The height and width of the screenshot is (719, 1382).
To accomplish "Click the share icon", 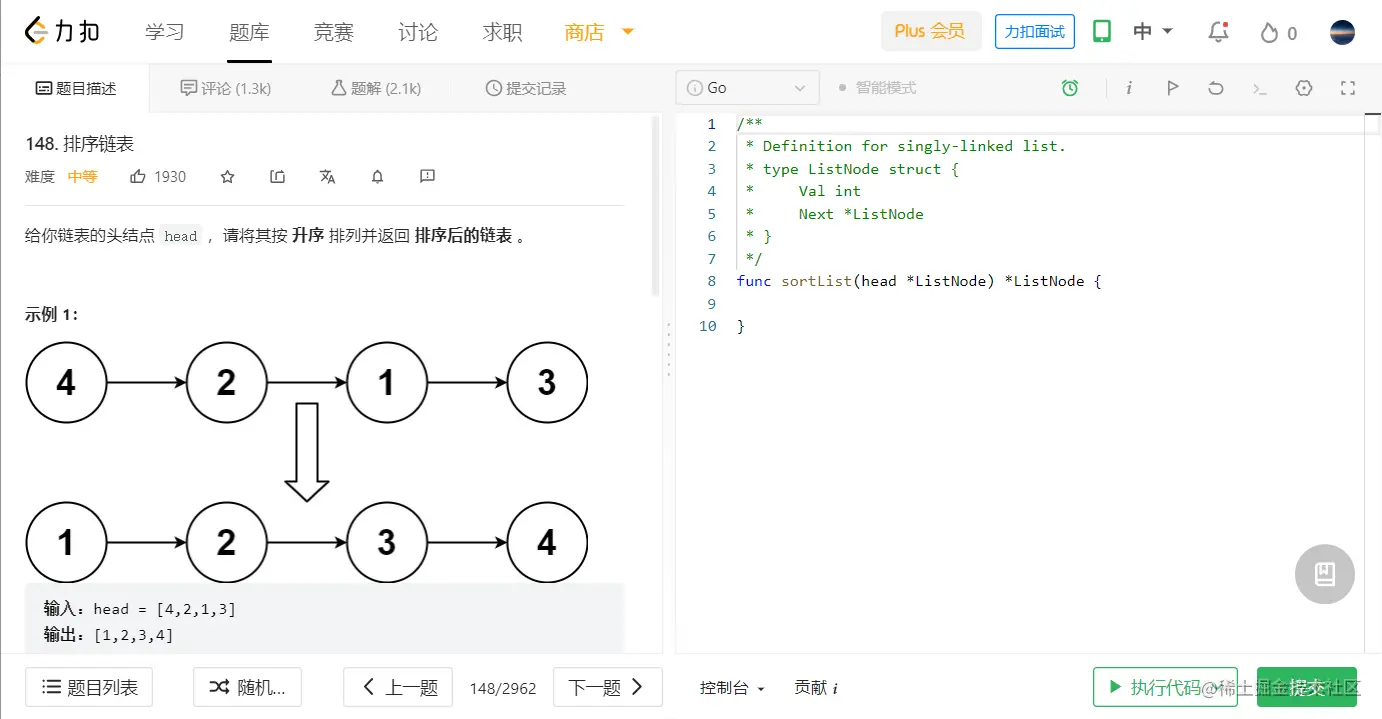I will (277, 177).
